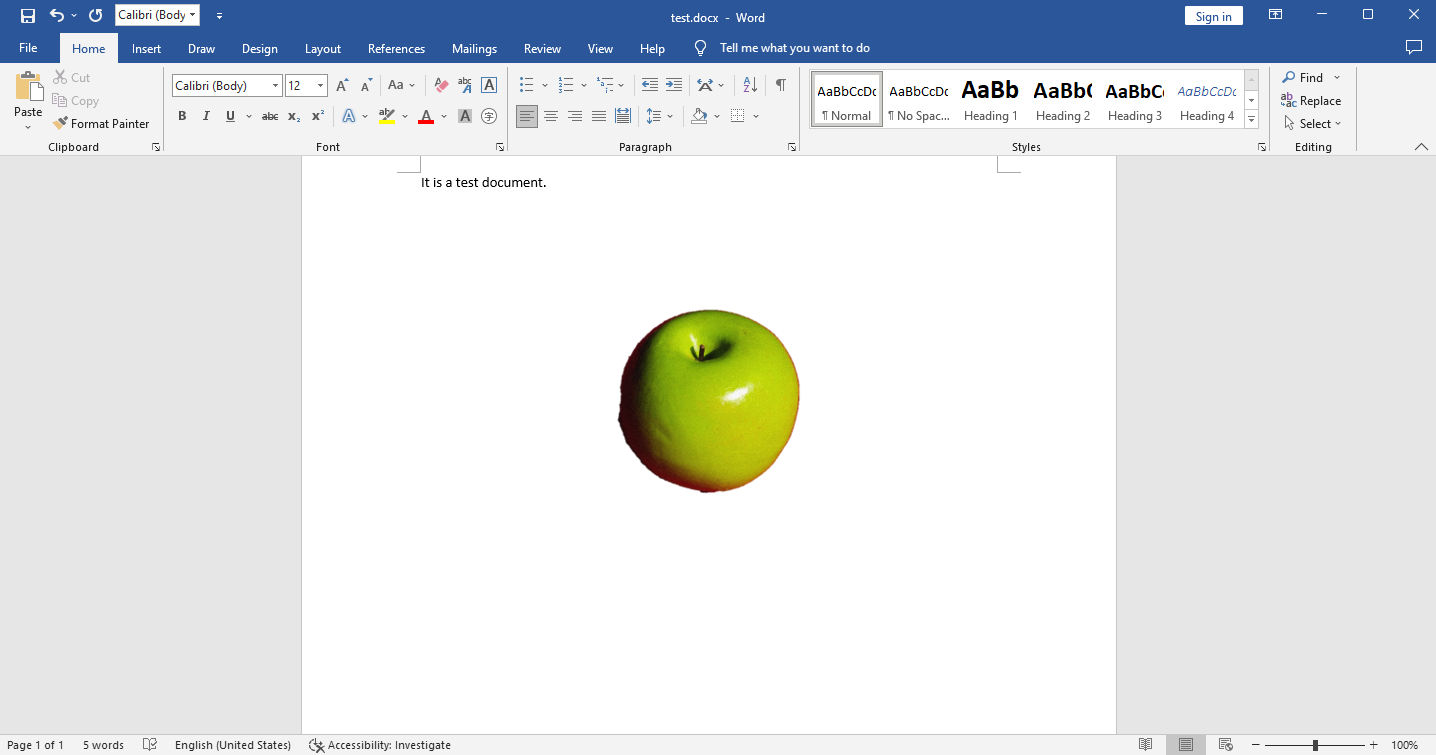Apply the Heading 1 style

[989, 98]
